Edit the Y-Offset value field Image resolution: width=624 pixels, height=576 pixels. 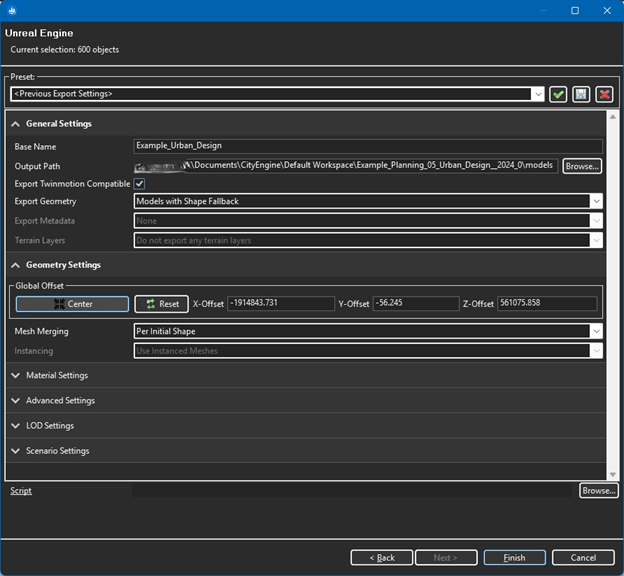tap(416, 303)
